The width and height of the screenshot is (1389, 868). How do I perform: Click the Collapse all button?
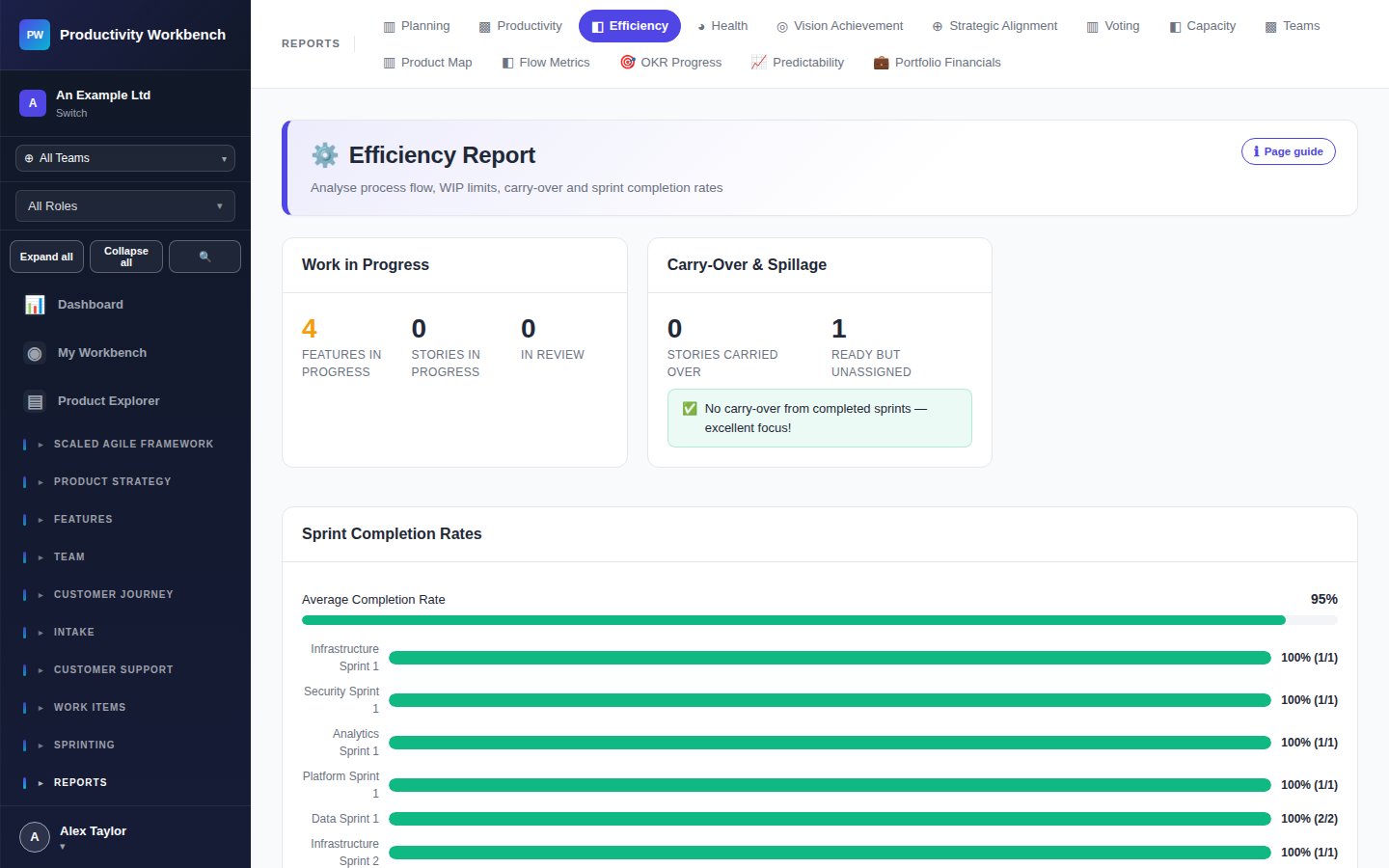coord(126,257)
